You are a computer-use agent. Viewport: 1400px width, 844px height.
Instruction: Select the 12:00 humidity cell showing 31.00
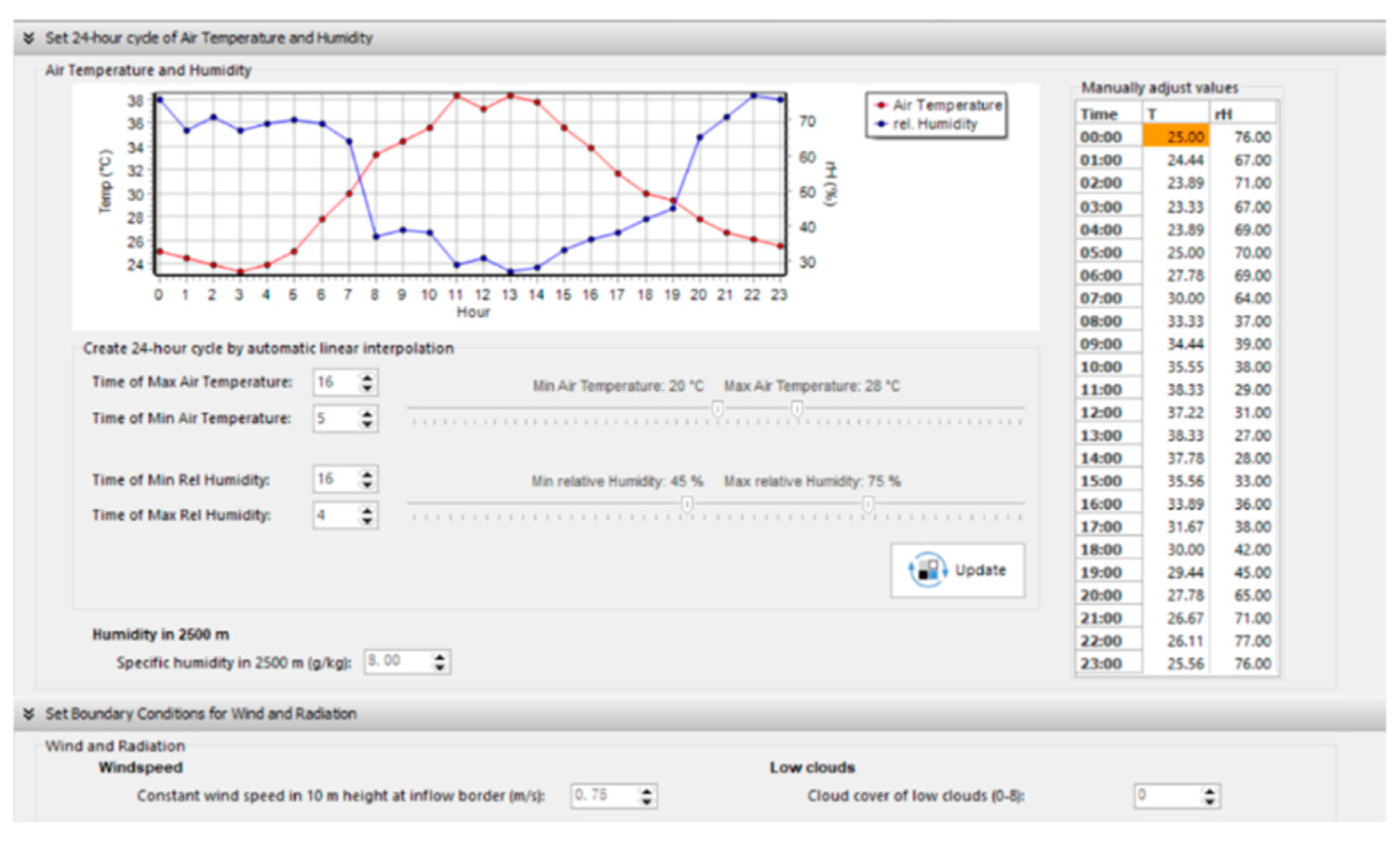1245,413
